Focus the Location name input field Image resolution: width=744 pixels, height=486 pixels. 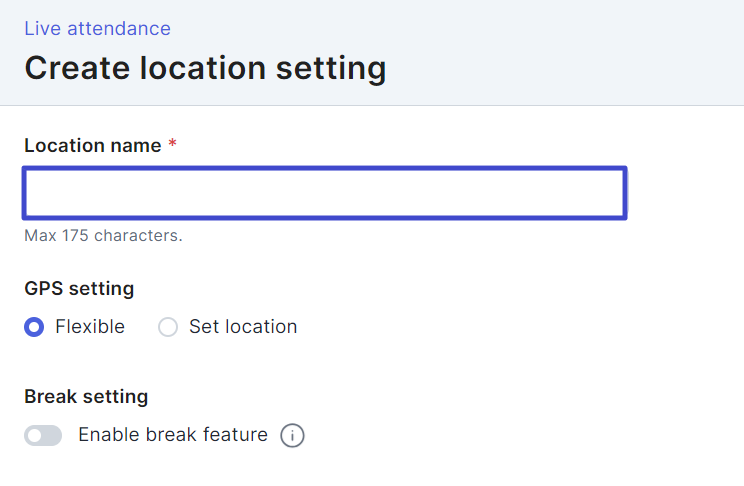point(325,193)
